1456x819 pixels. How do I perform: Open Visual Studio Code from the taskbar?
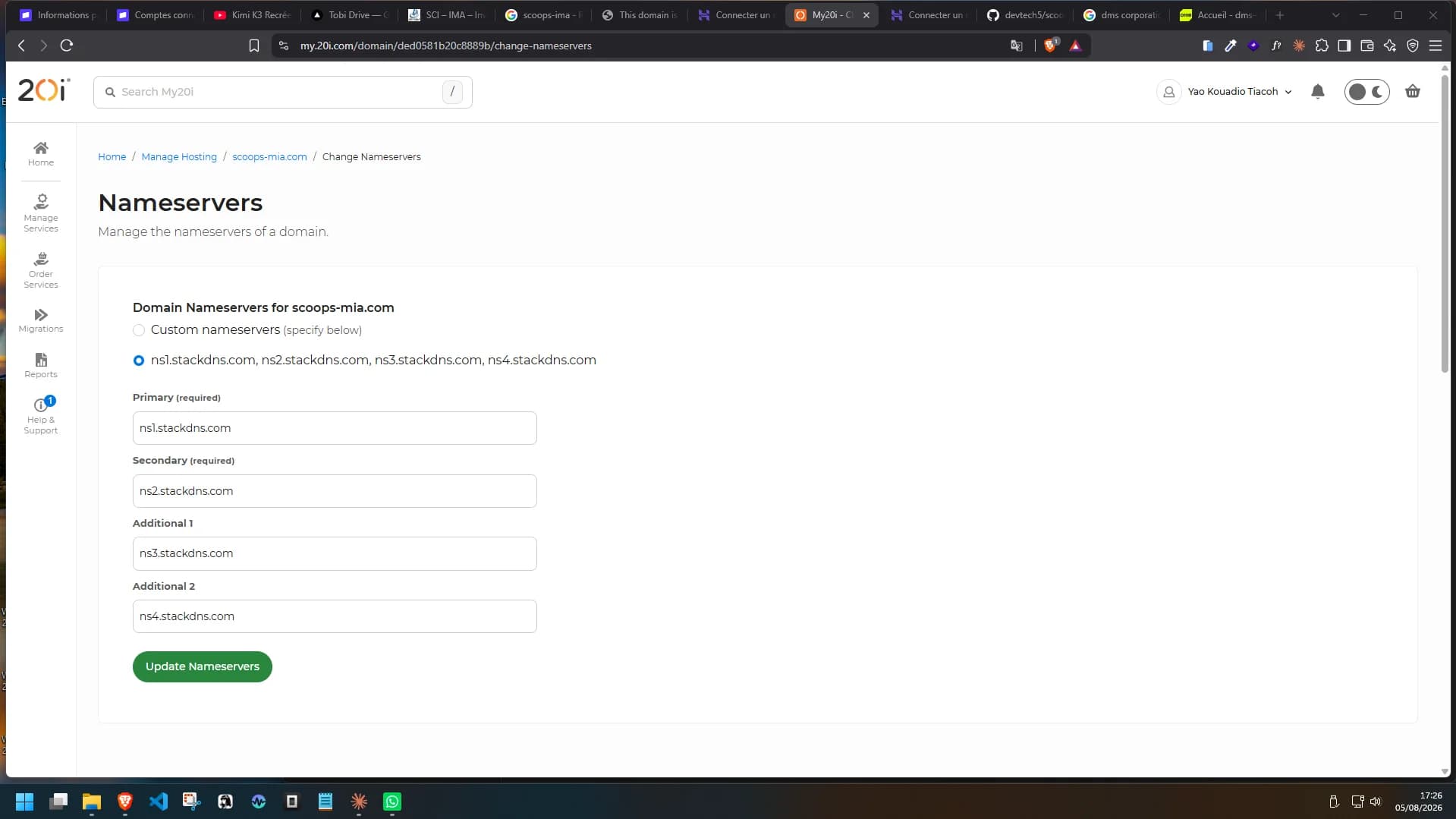click(159, 802)
